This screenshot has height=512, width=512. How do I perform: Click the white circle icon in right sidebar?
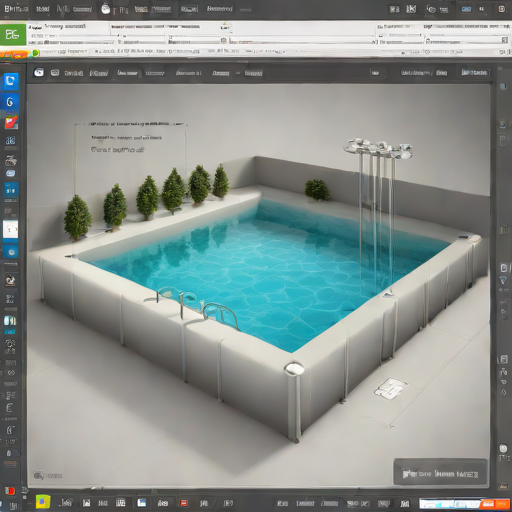503,448
